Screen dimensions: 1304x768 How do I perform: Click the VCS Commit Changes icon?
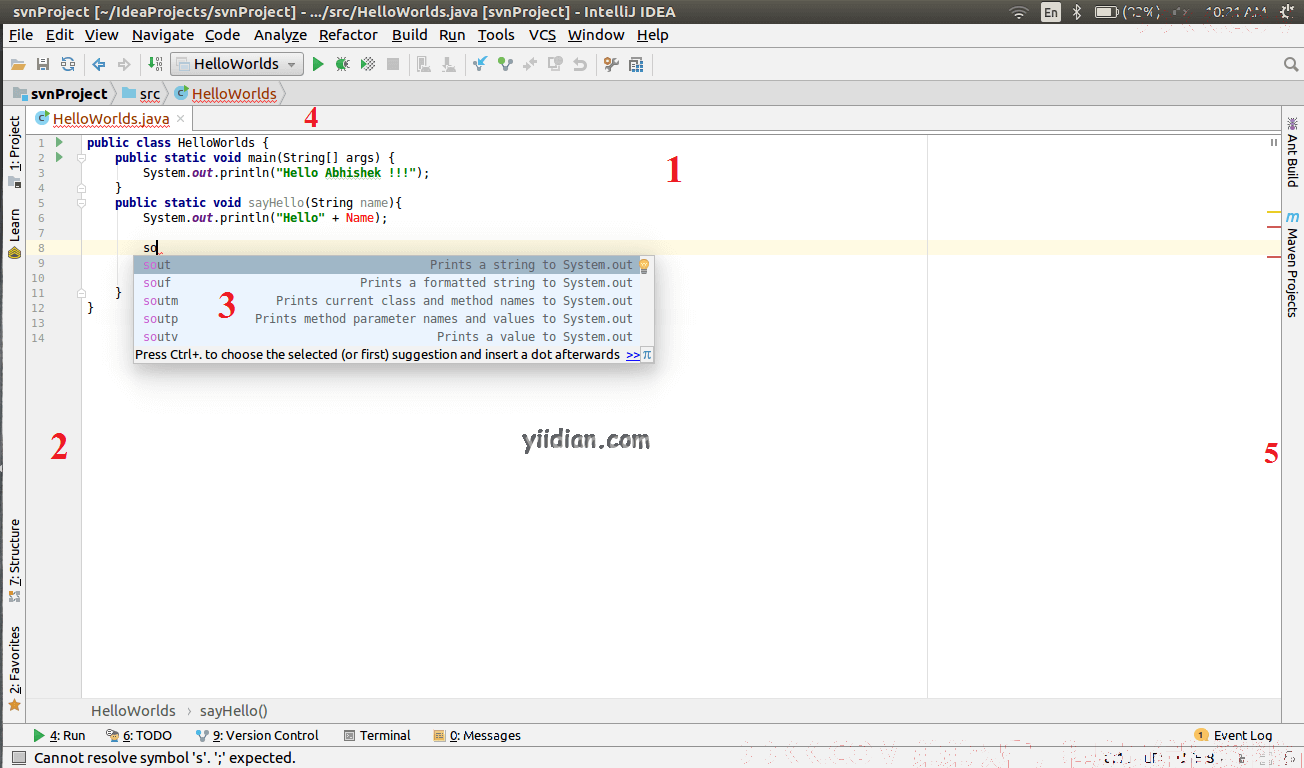click(x=505, y=64)
